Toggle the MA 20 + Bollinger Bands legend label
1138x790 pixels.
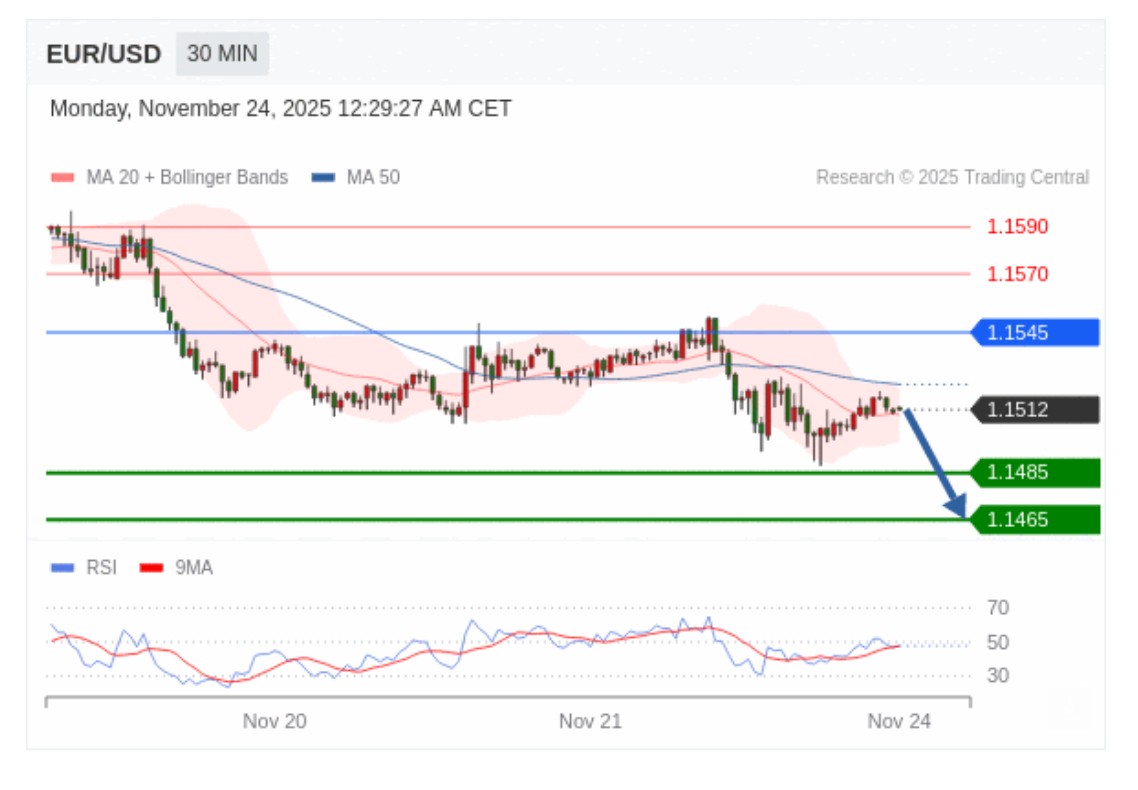click(187, 178)
